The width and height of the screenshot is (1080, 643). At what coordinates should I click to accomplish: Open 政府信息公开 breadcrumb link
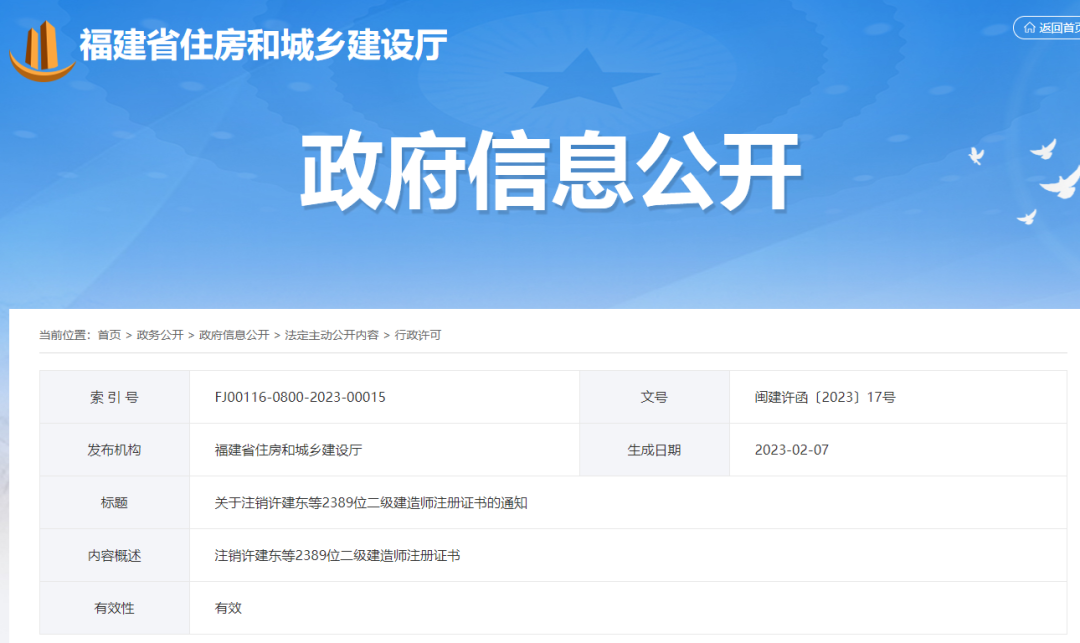pyautogui.click(x=234, y=335)
